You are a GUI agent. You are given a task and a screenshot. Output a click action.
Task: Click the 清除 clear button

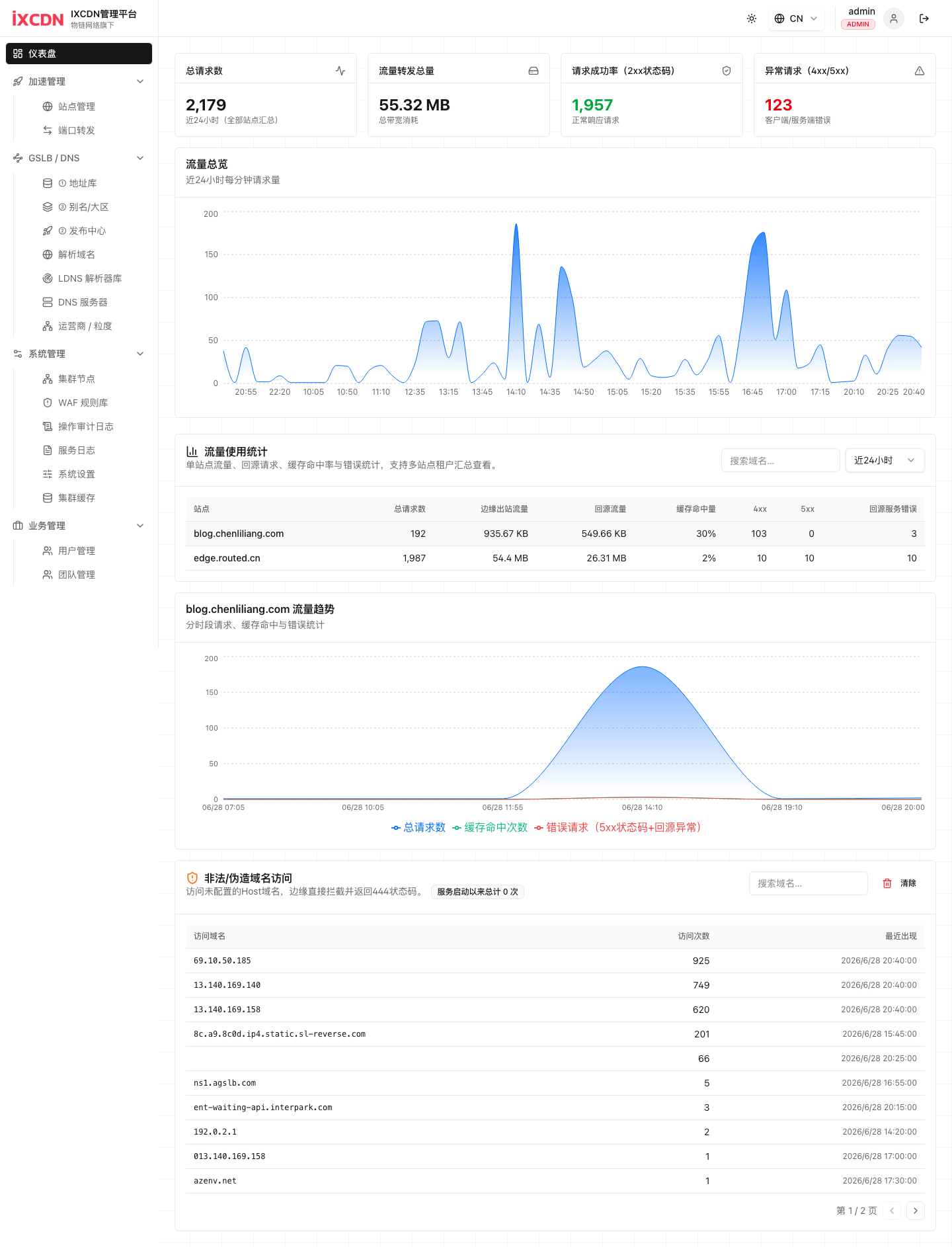(x=899, y=883)
